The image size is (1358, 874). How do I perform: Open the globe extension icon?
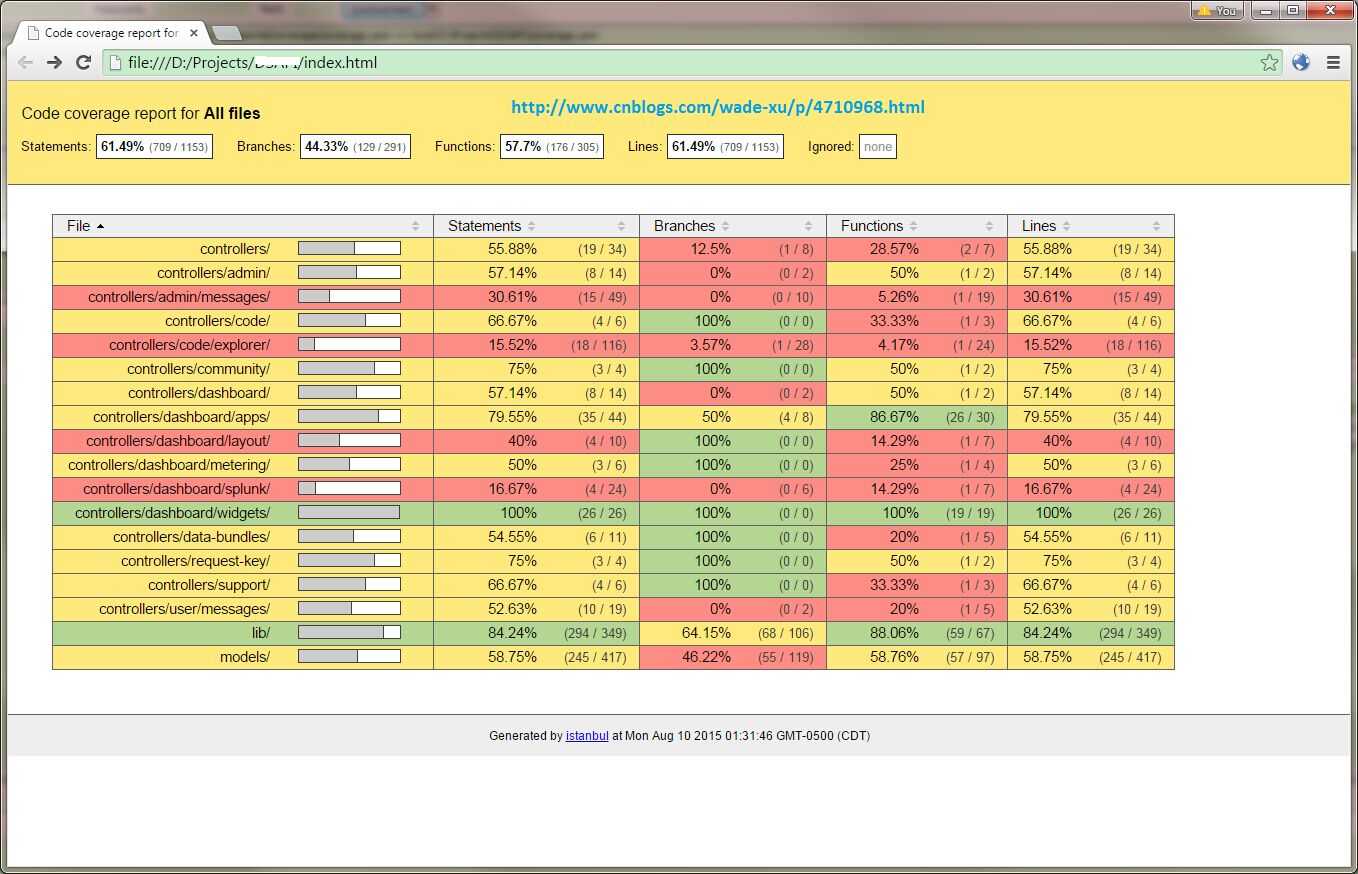(x=1301, y=62)
